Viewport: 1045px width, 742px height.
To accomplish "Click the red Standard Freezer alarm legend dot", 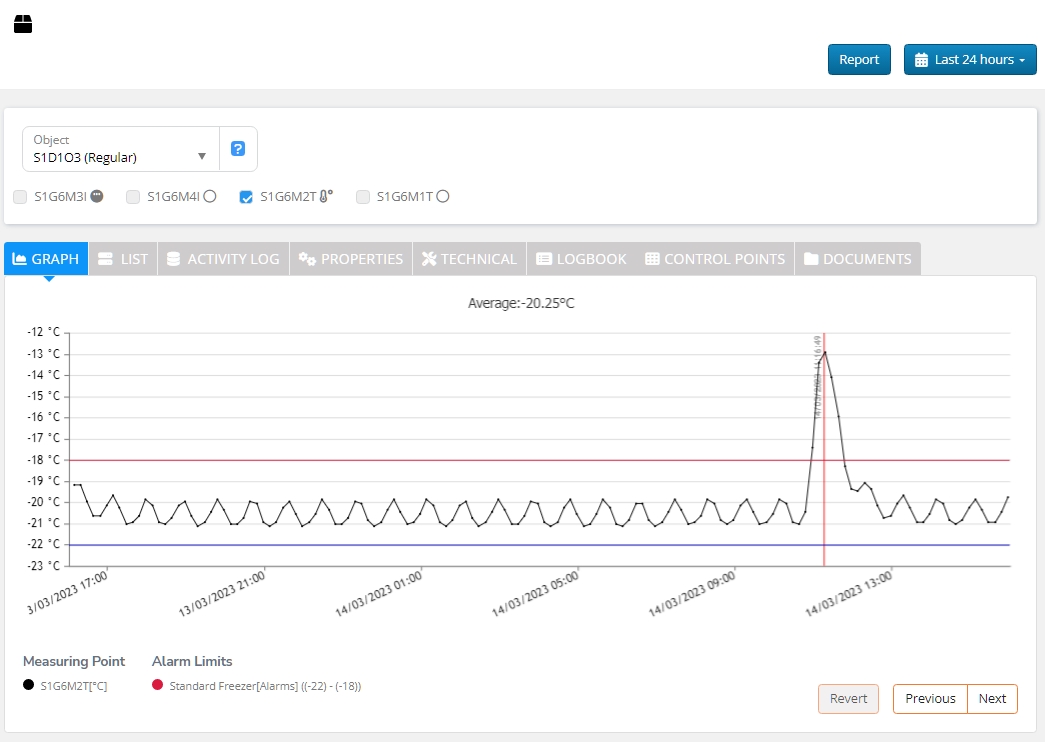I will (x=157, y=686).
